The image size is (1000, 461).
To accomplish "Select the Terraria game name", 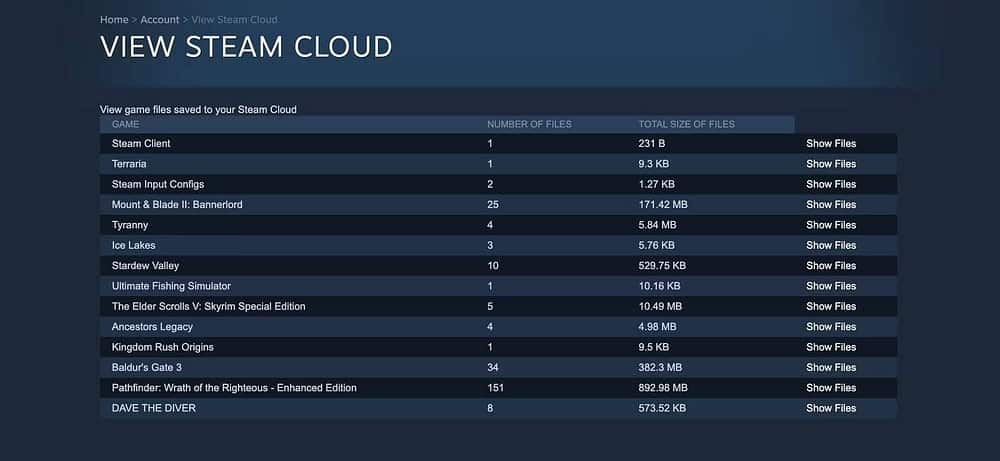I will tap(129, 164).
